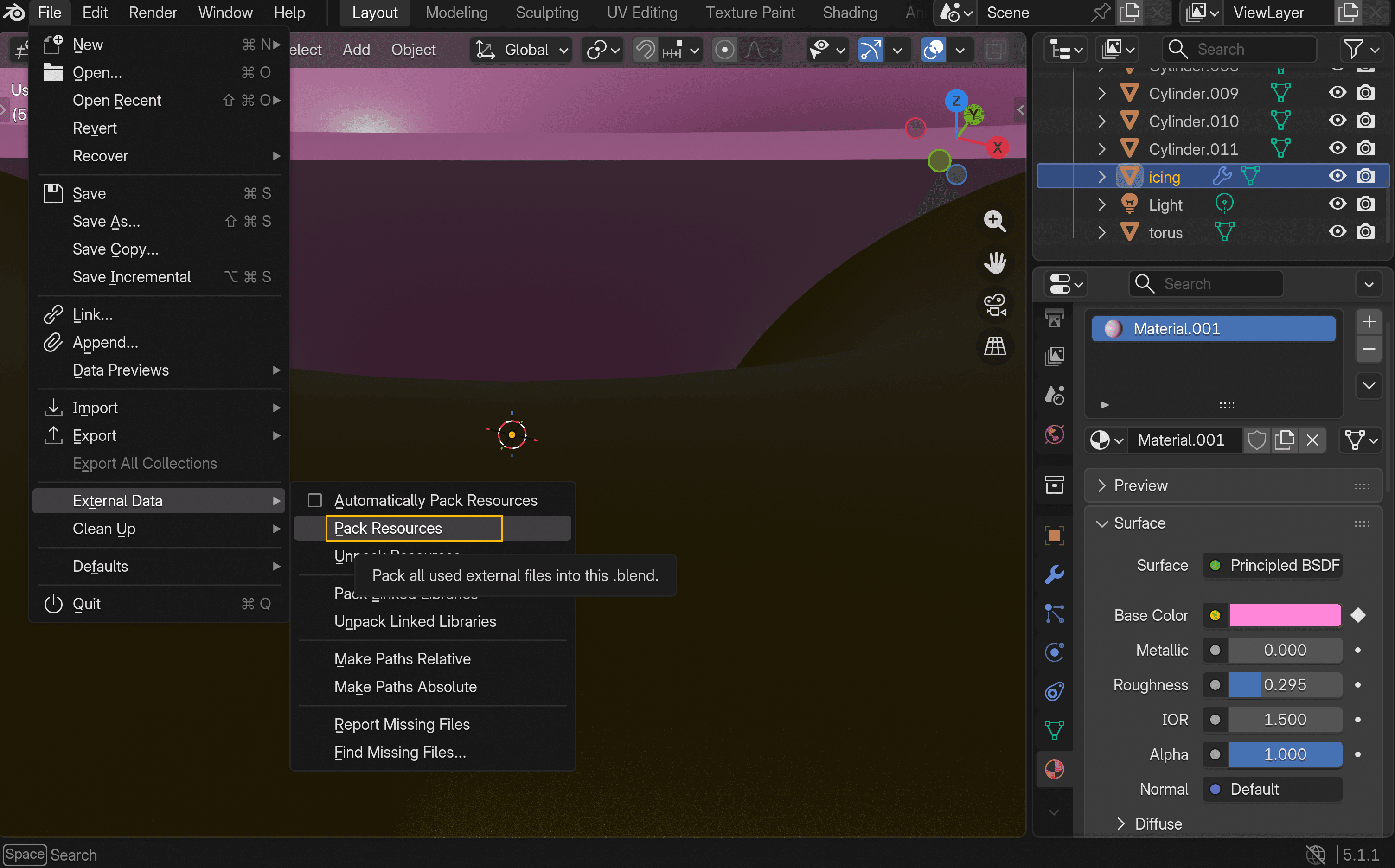Open the pink Base Color swatch
The height and width of the screenshot is (868, 1395).
[1285, 615]
